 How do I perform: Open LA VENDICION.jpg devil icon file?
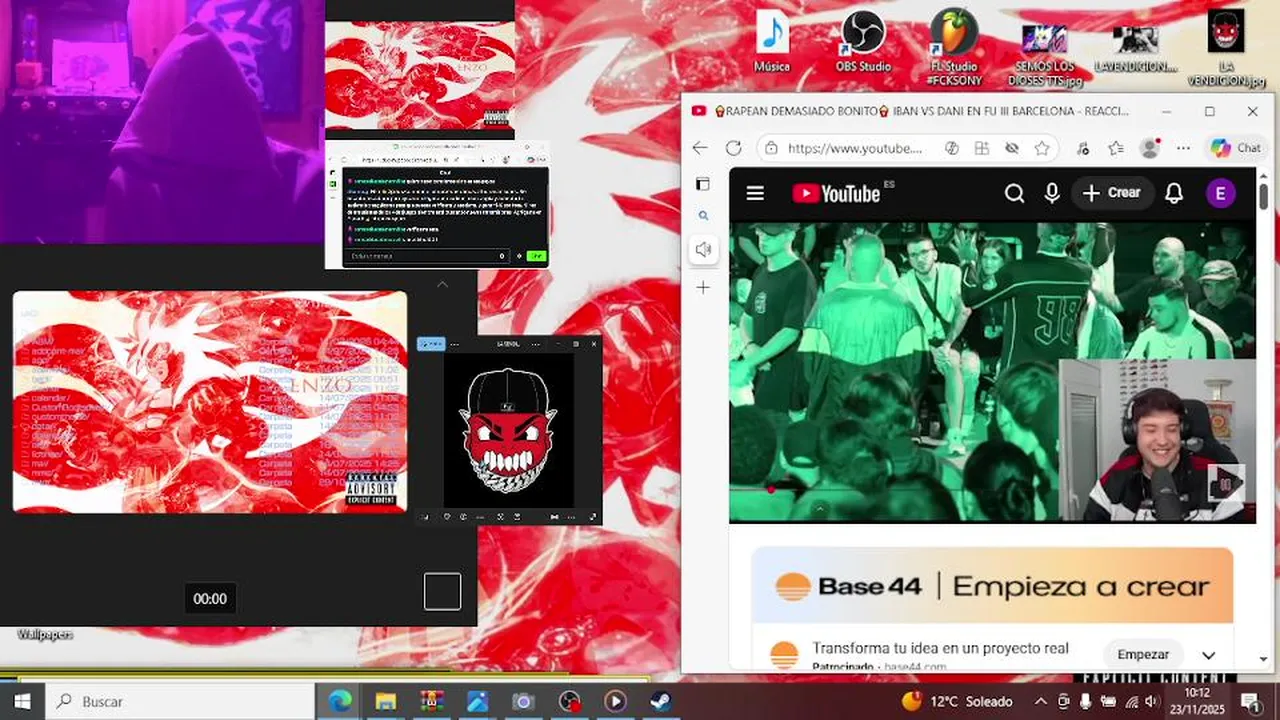1226,47
